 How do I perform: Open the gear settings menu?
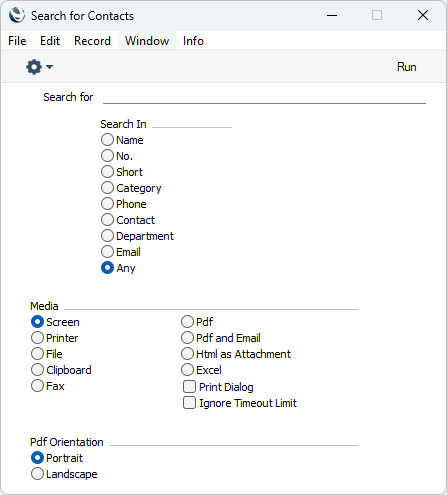point(34,67)
